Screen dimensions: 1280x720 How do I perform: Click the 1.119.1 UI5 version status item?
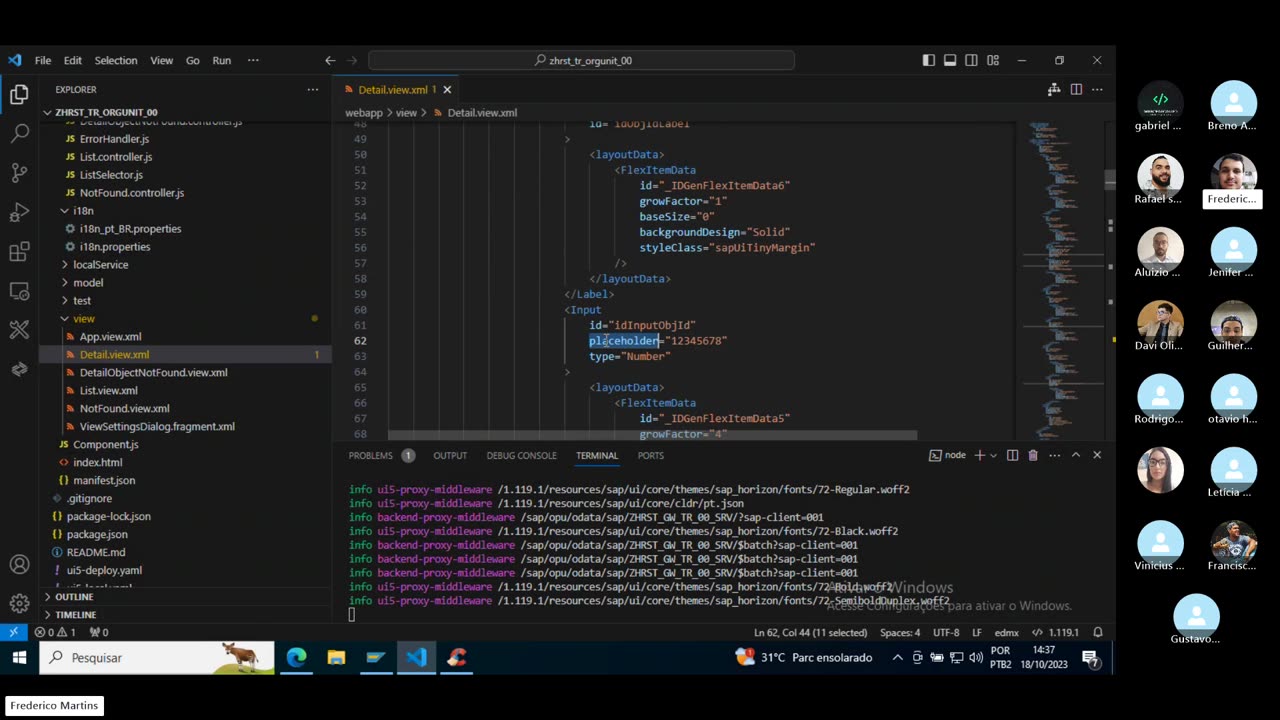[1055, 632]
